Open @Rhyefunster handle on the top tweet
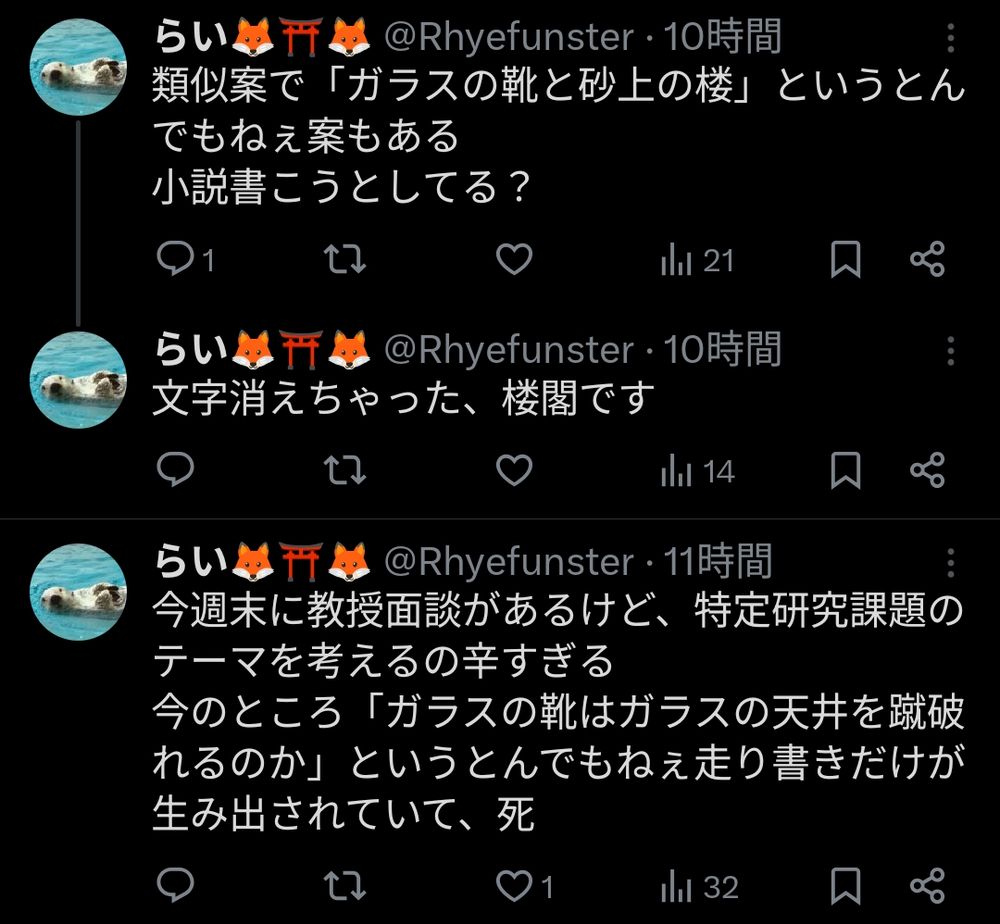This screenshot has height=924, width=1000. tap(509, 39)
